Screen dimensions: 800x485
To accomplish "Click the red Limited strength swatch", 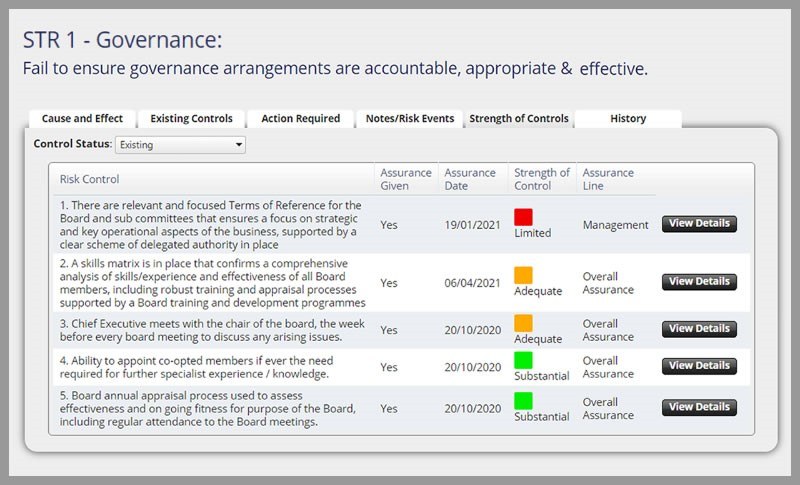I will [x=523, y=217].
